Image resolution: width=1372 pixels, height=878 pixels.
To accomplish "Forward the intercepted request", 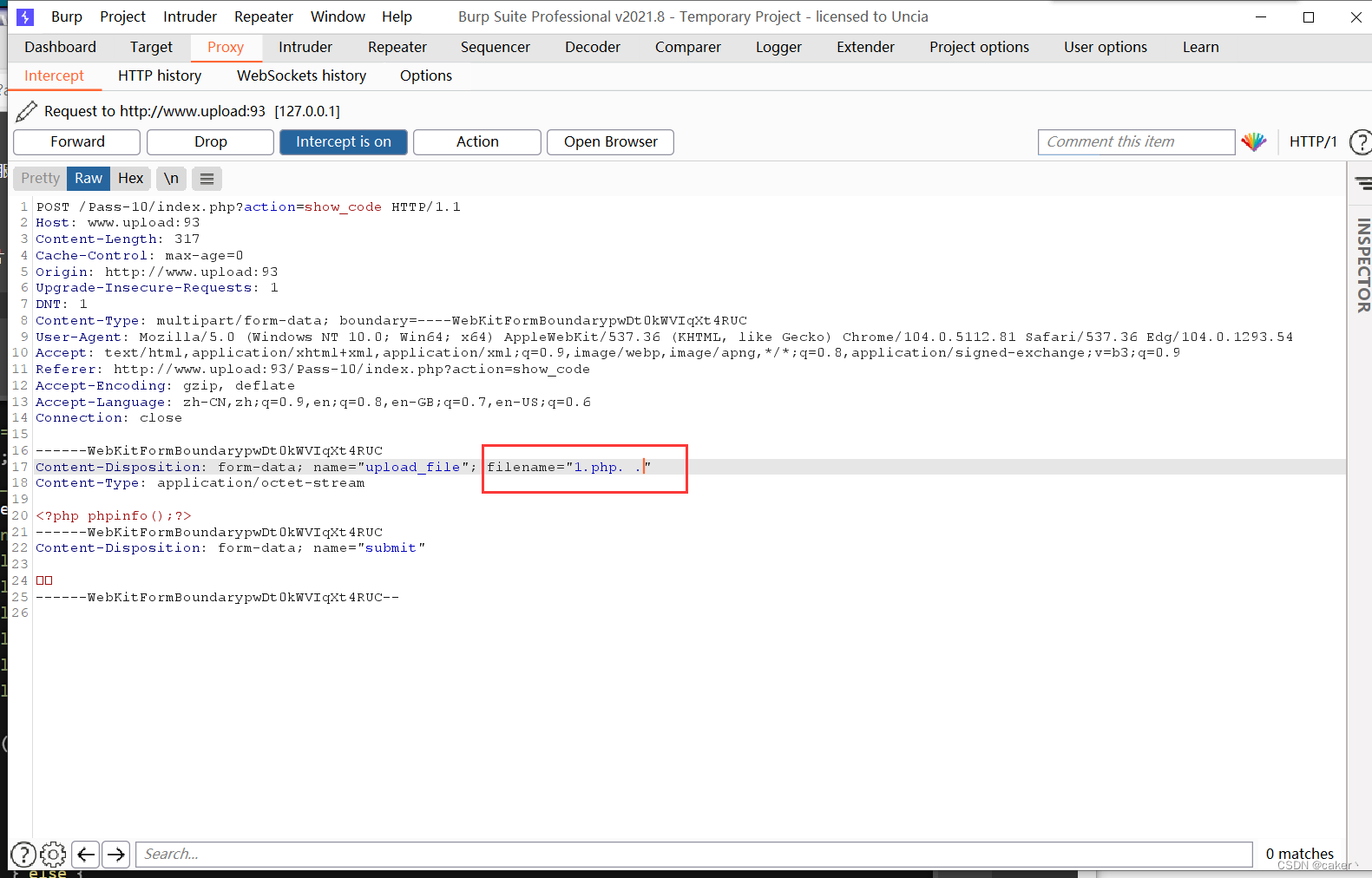I will [77, 142].
